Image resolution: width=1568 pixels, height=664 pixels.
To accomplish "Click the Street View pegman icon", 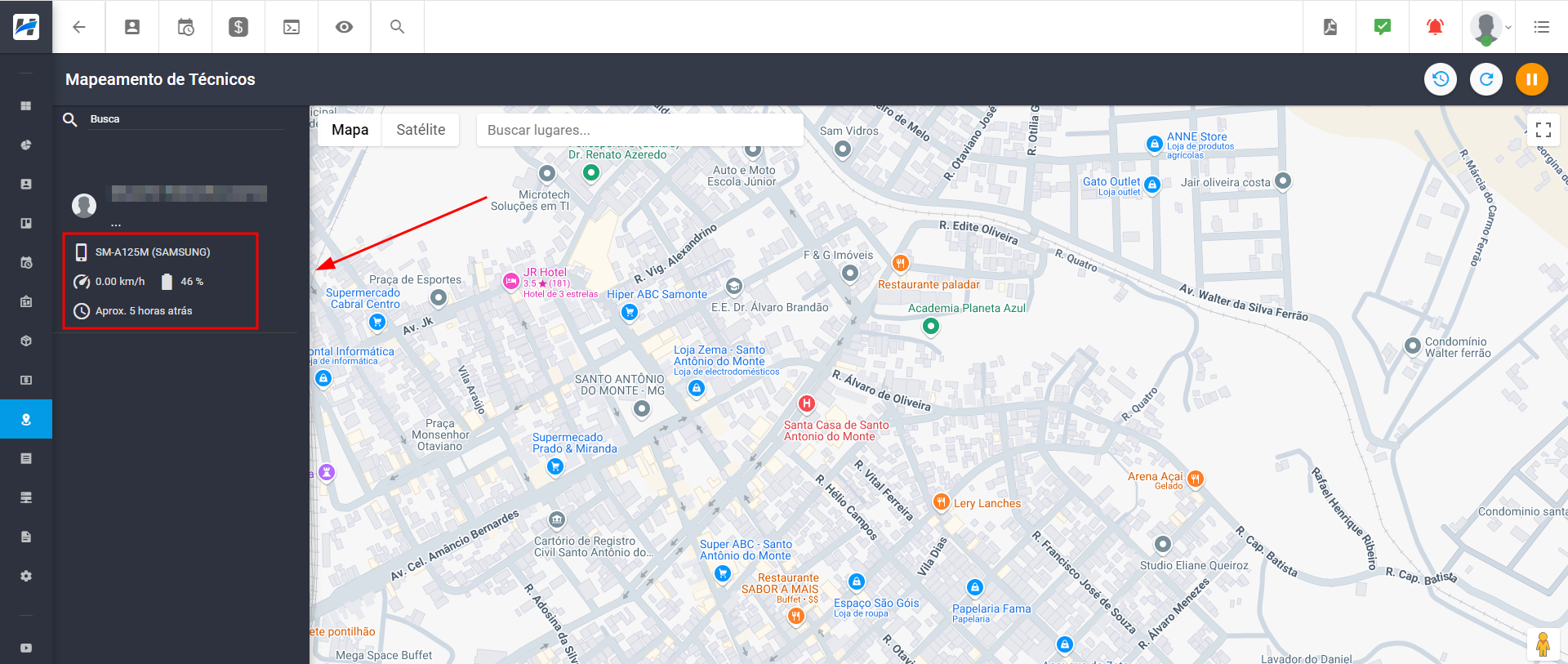I will pos(1543,645).
